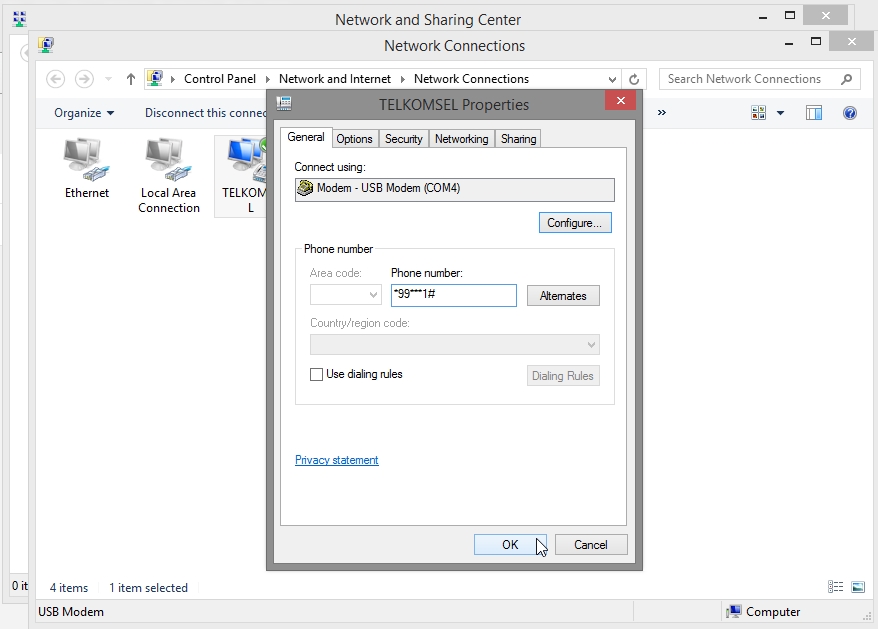Switch to the Security tab
Image resolution: width=878 pixels, height=629 pixels.
coord(404,139)
